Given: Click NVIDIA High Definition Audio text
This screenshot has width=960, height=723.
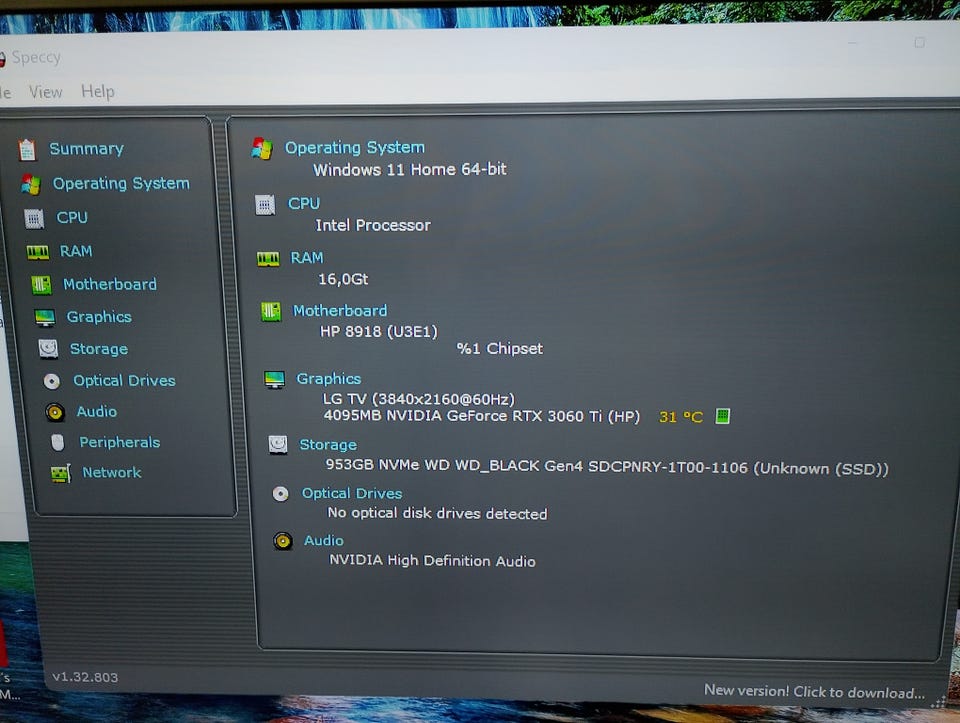Looking at the screenshot, I should click(432, 560).
